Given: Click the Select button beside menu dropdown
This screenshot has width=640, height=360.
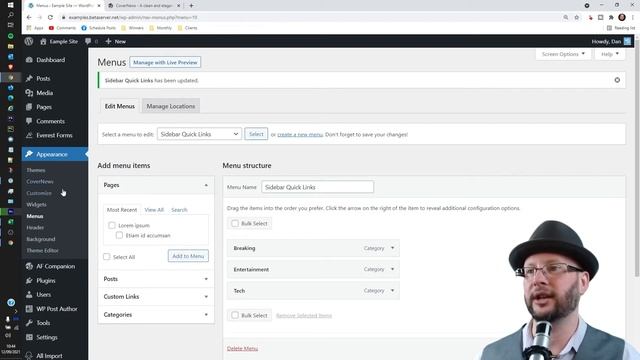Looking at the screenshot, I should (256, 134).
